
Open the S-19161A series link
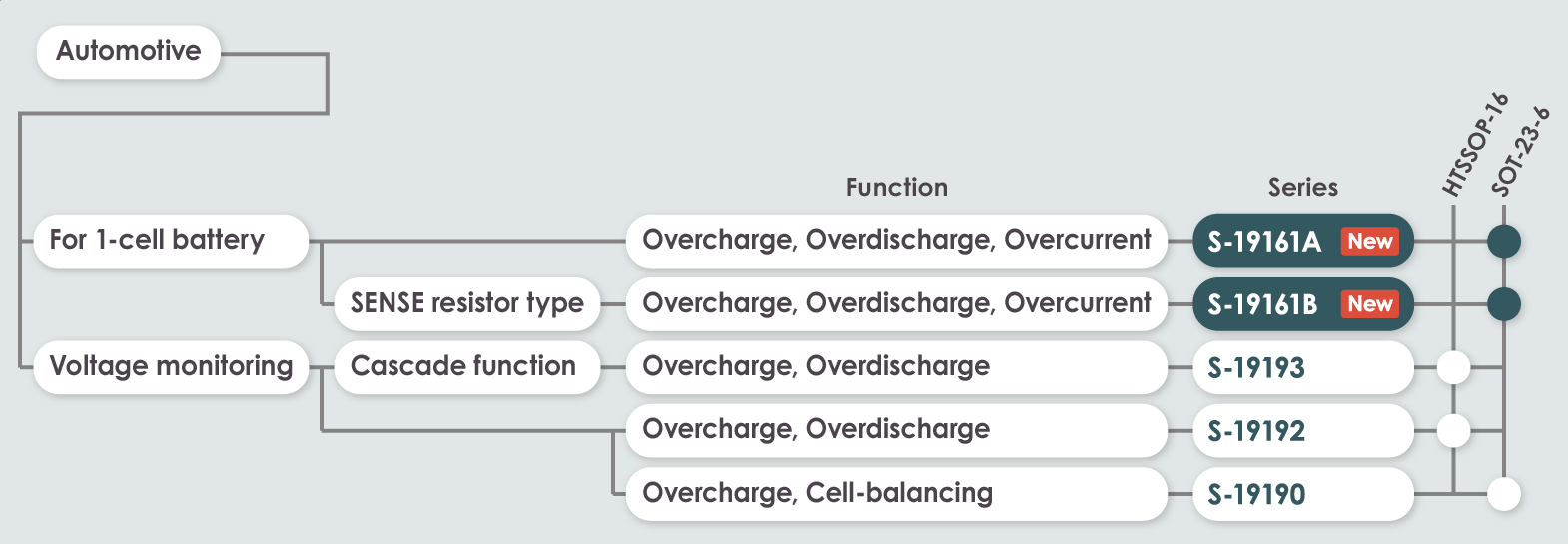click(x=1265, y=241)
